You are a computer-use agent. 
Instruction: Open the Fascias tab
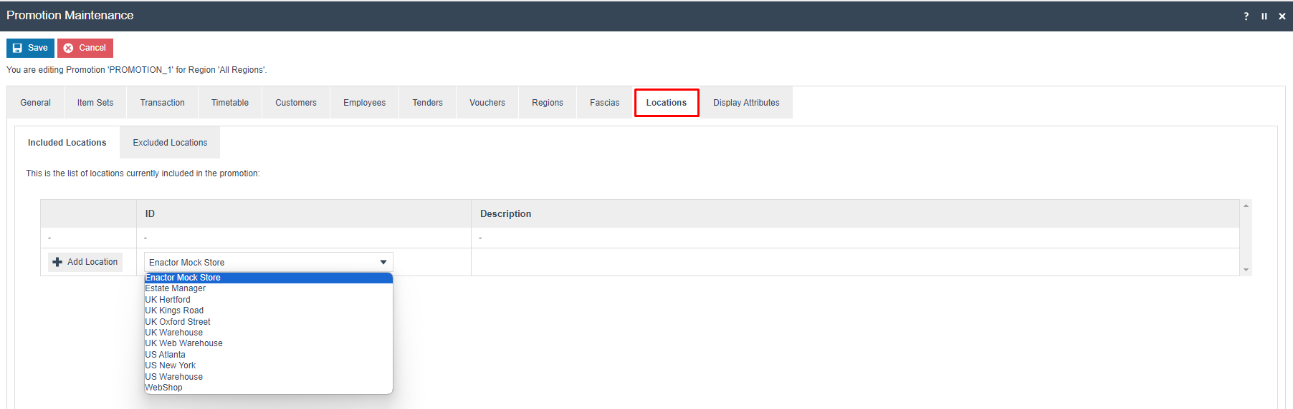coord(604,103)
